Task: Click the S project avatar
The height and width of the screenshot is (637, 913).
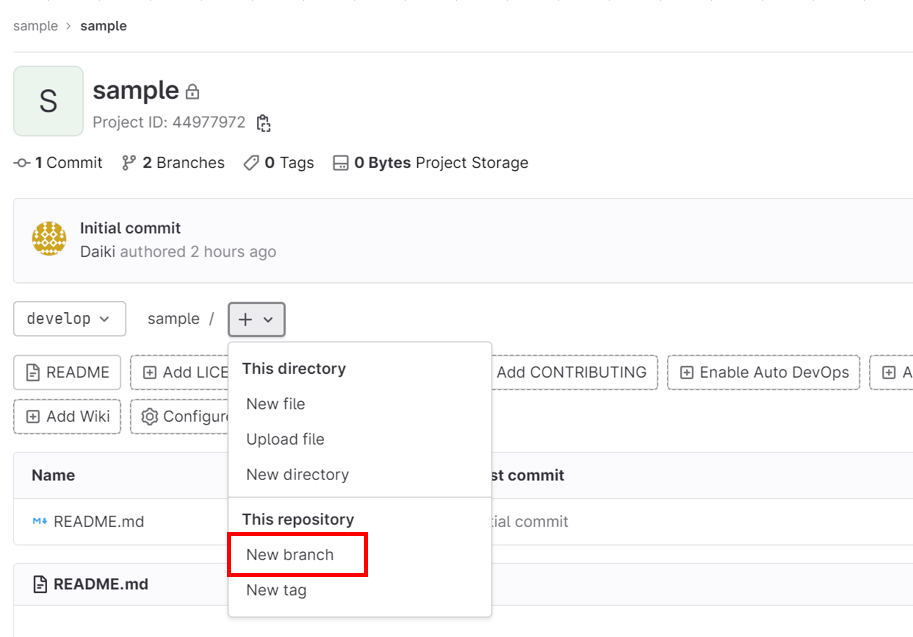Action: click(x=47, y=100)
